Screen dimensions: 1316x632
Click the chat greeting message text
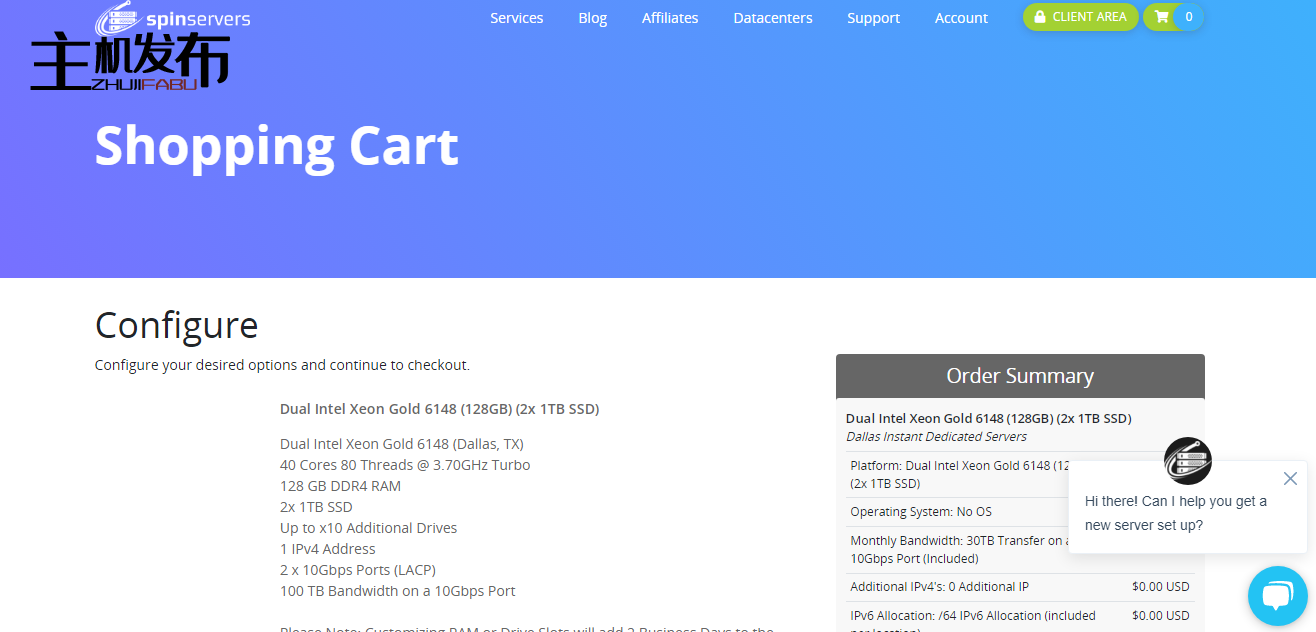click(x=1175, y=513)
